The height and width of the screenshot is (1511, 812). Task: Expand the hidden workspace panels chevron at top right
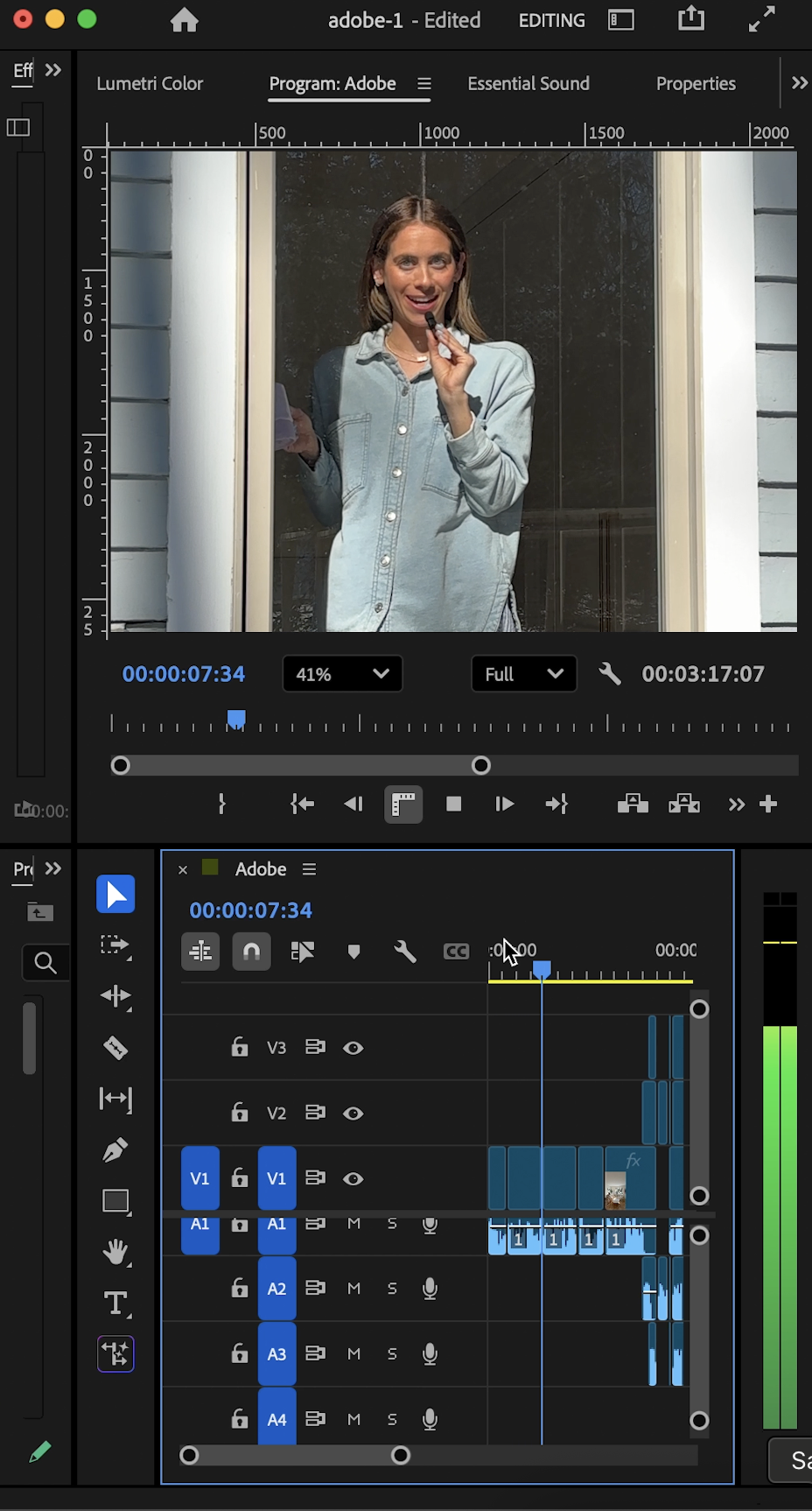click(799, 83)
